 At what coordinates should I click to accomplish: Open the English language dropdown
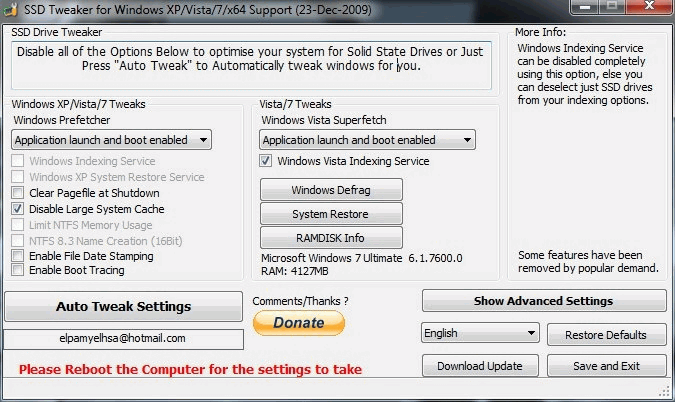(x=480, y=333)
